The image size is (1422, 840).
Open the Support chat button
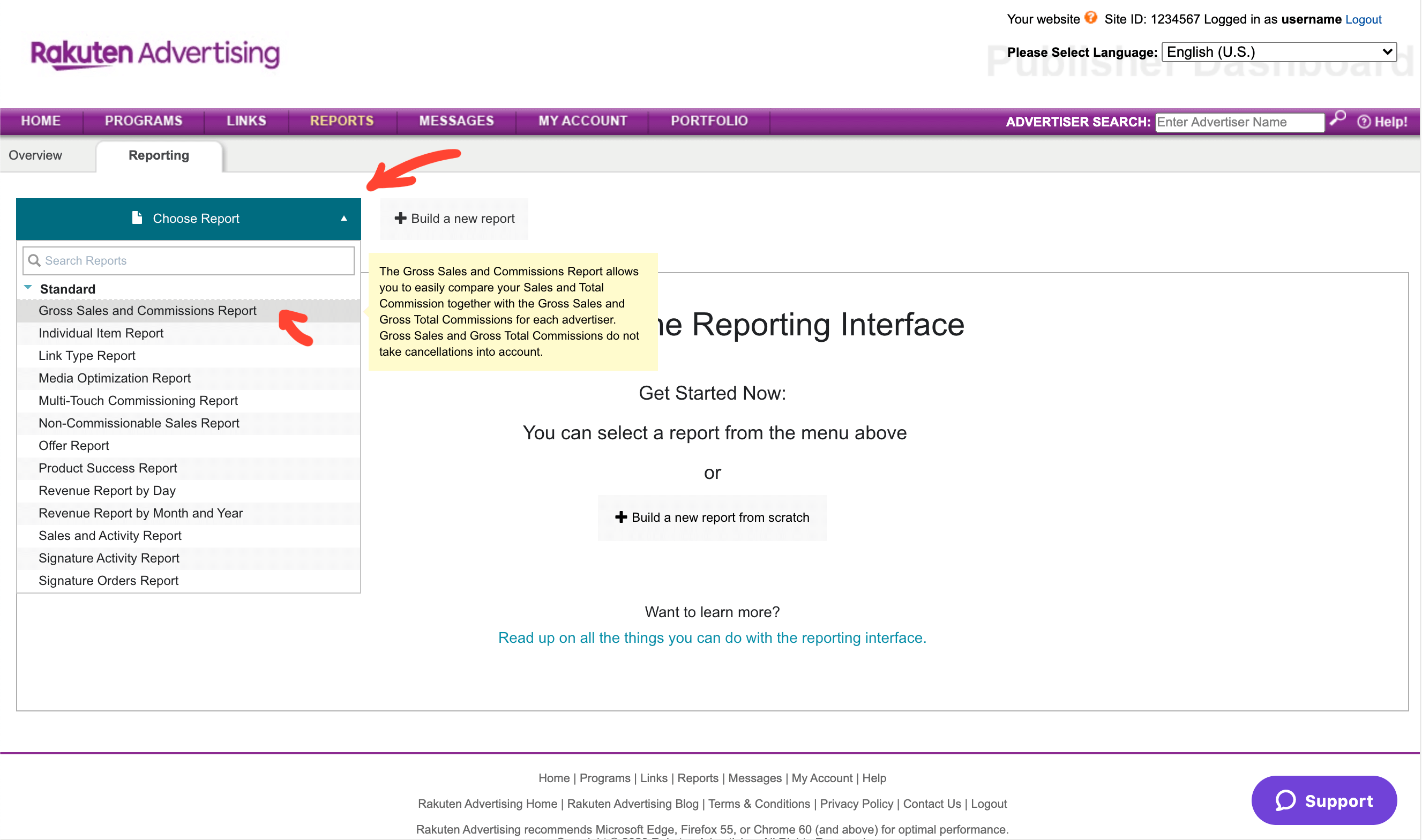tap(1323, 800)
